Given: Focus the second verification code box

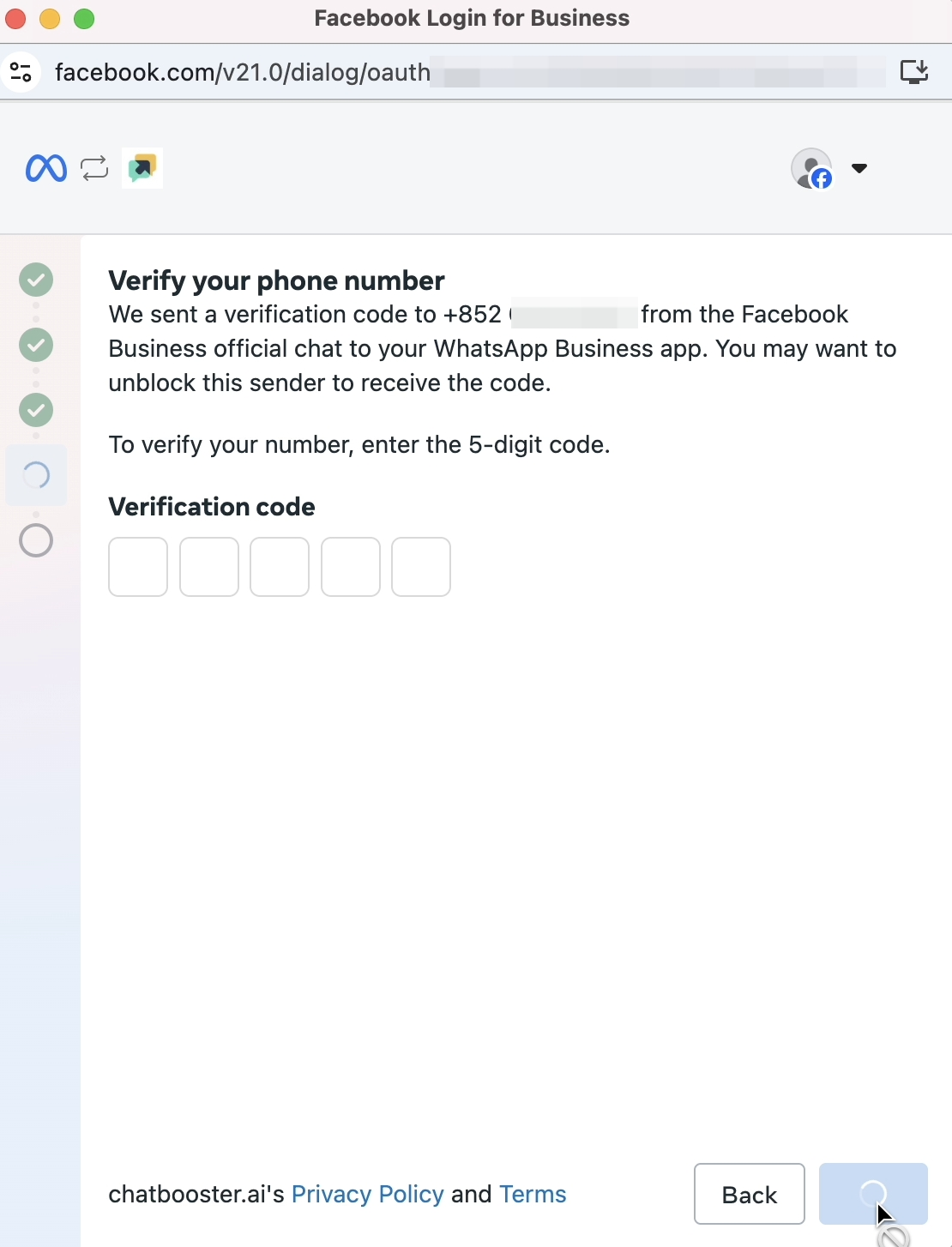Looking at the screenshot, I should pyautogui.click(x=209, y=567).
